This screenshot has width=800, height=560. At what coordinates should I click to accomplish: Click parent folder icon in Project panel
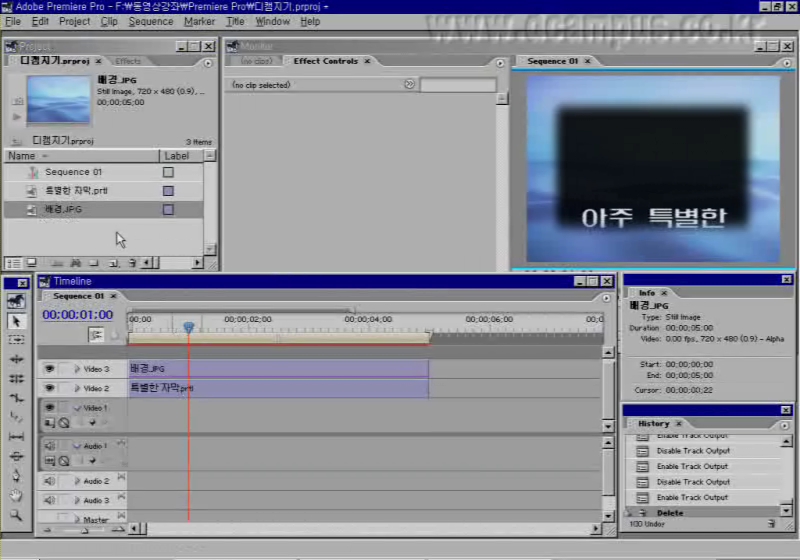pyautogui.click(x=16, y=141)
